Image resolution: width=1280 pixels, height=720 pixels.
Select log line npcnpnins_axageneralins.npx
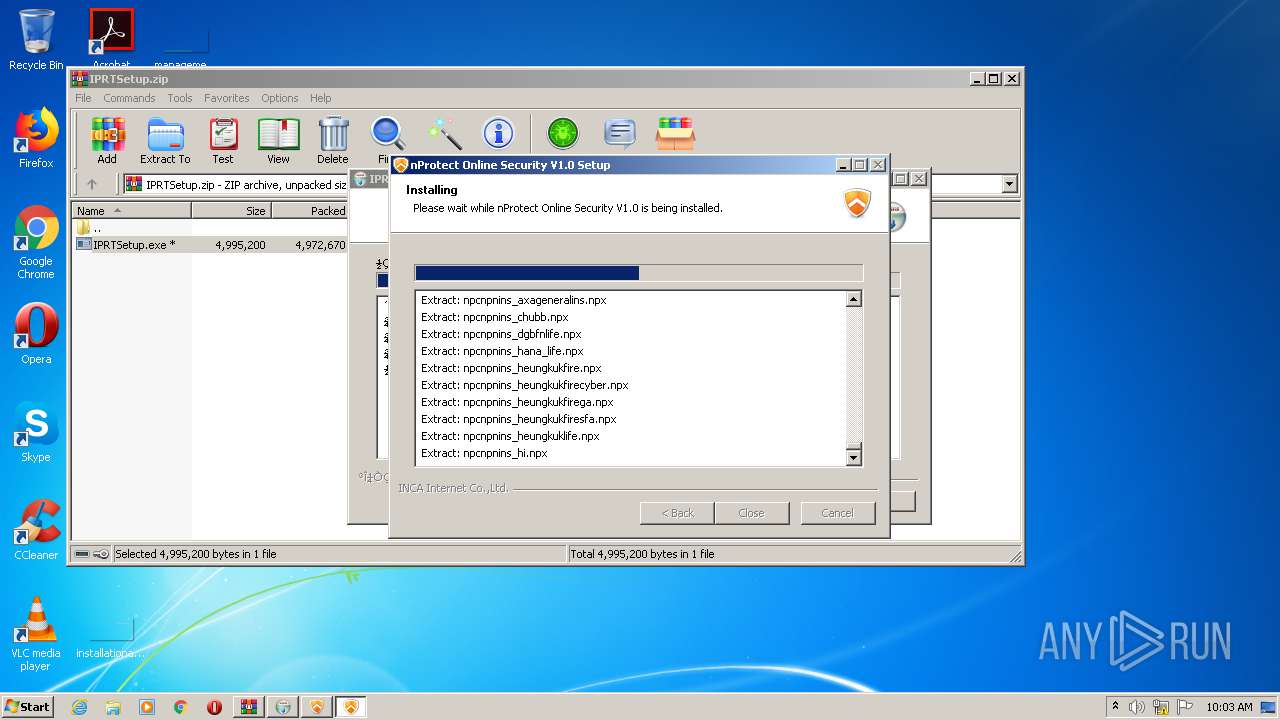point(513,300)
